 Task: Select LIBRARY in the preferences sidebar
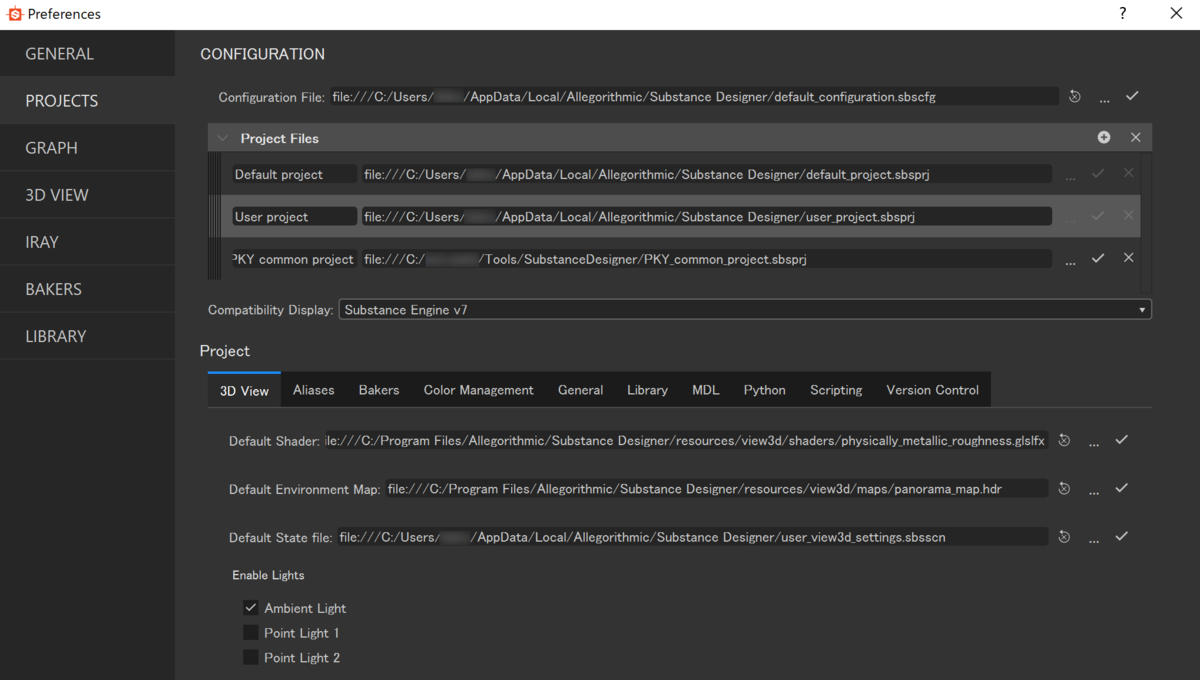pyautogui.click(x=87, y=336)
